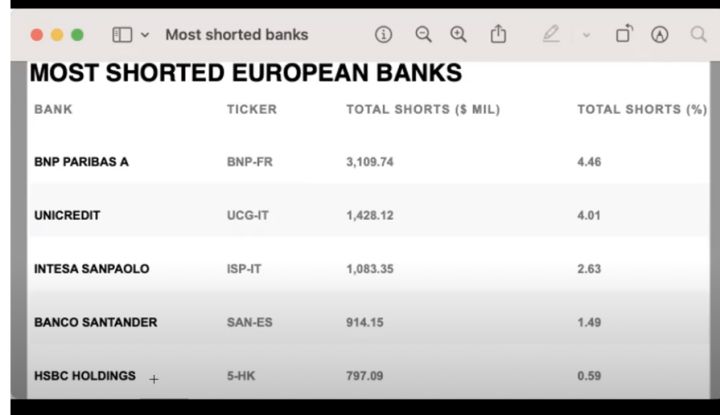
Task: Open the document info inspector
Action: [x=383, y=34]
